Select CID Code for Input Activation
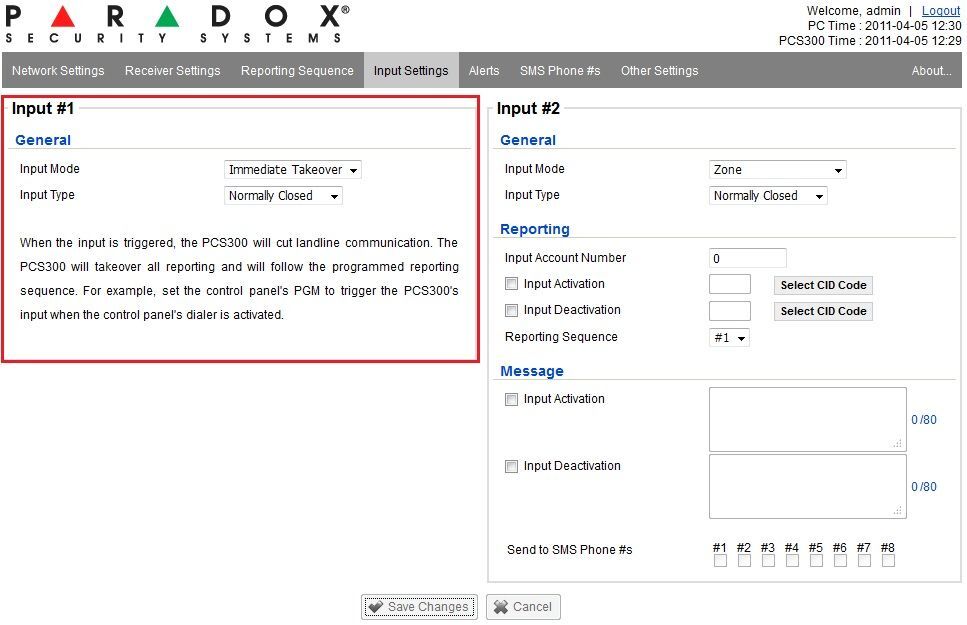967x625 pixels. coord(823,285)
